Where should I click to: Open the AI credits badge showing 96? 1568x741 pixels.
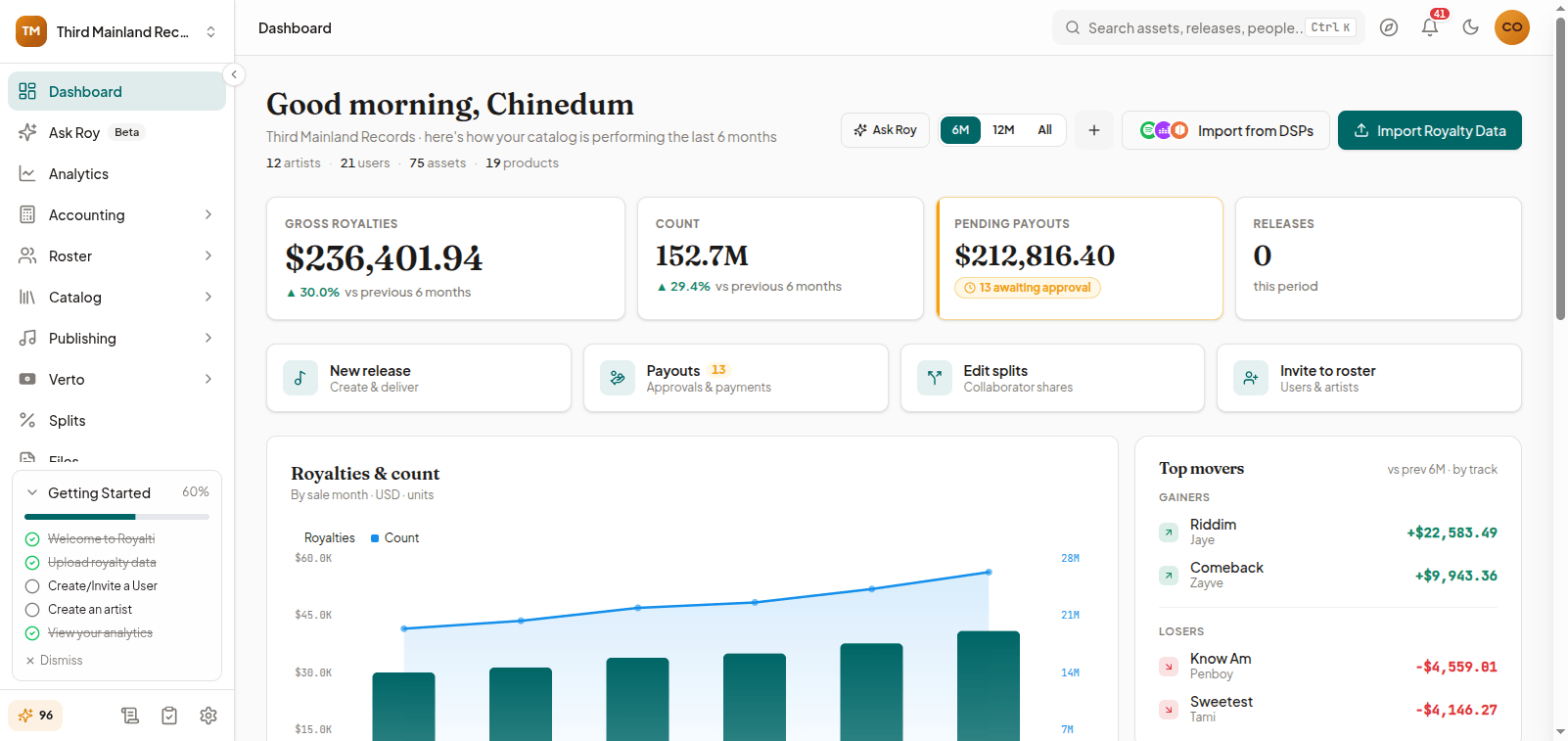click(36, 716)
